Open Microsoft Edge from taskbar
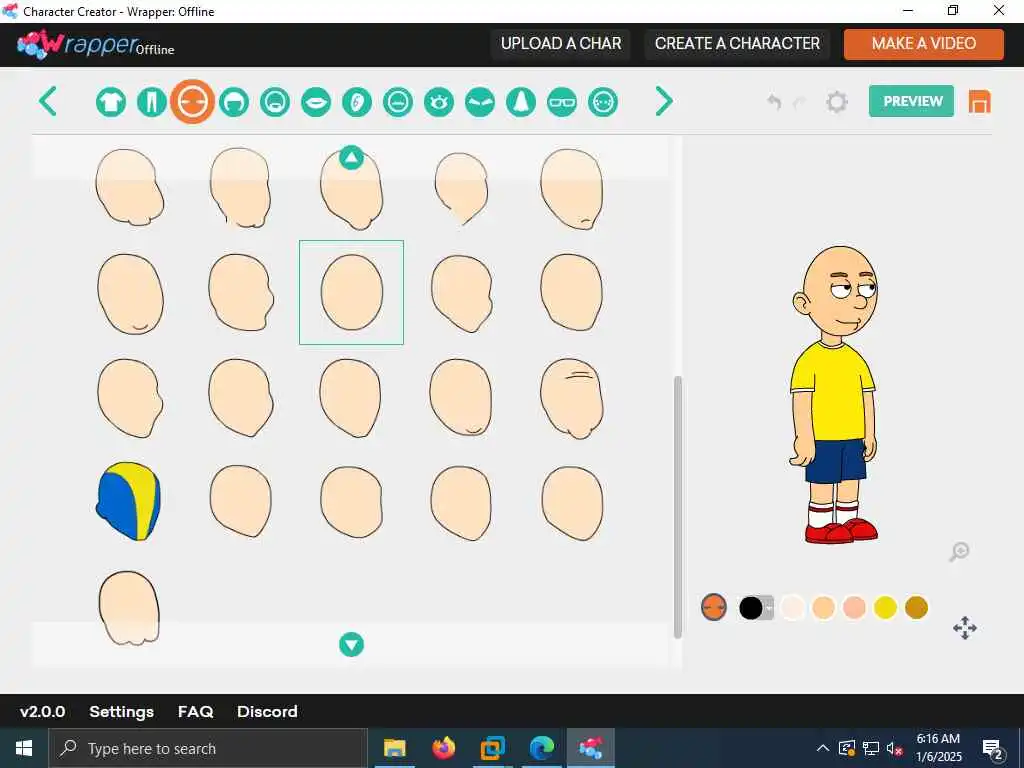 tap(541, 748)
